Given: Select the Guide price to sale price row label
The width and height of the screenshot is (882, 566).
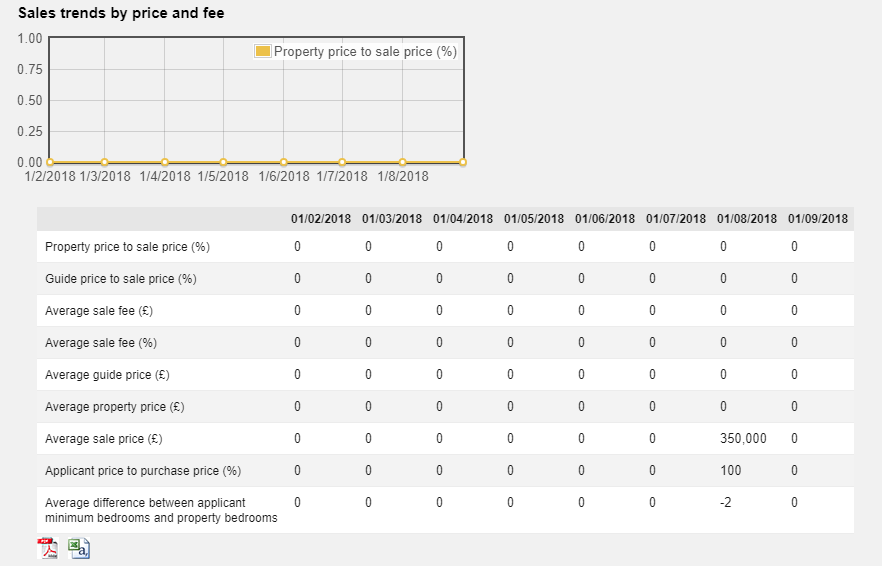Looking at the screenshot, I should [121, 279].
